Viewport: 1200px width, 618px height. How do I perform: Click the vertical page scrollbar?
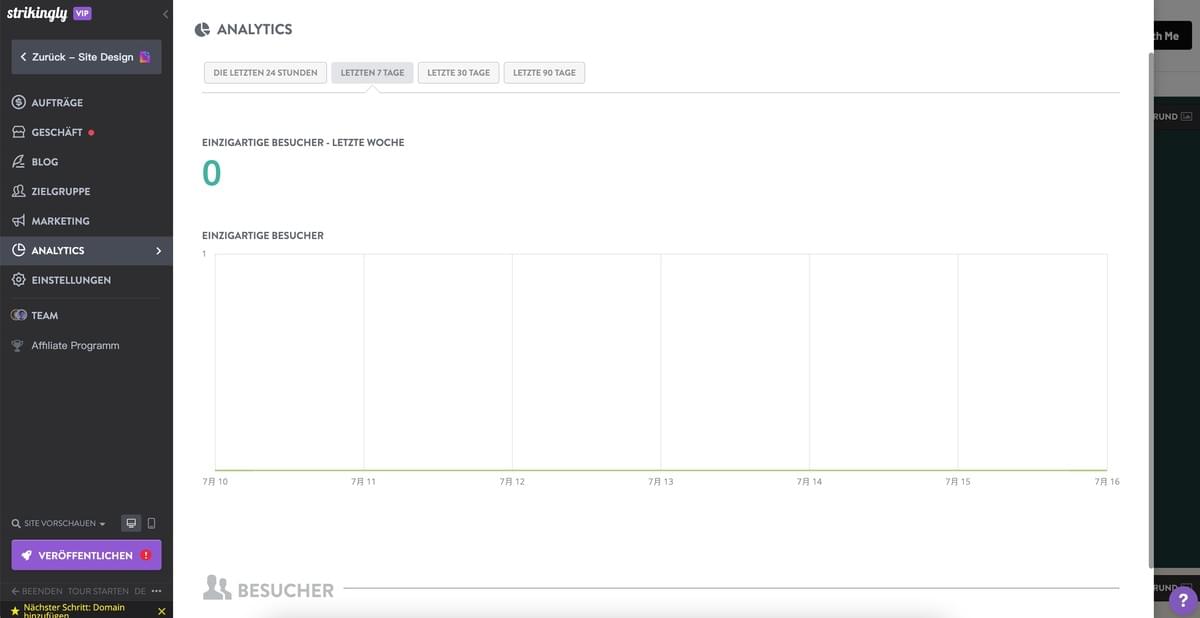(1151, 309)
